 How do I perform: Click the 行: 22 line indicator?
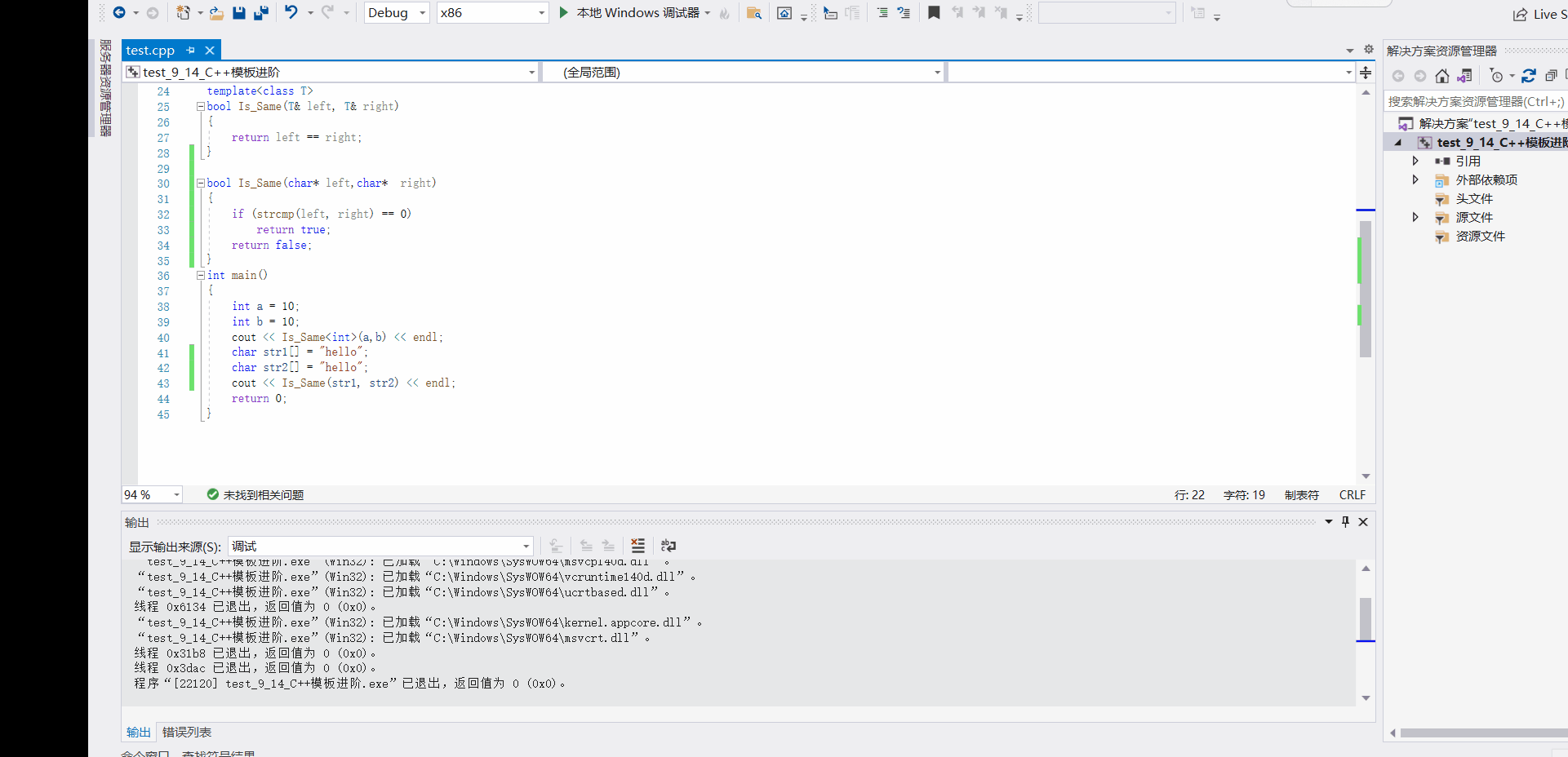pyautogui.click(x=1189, y=494)
